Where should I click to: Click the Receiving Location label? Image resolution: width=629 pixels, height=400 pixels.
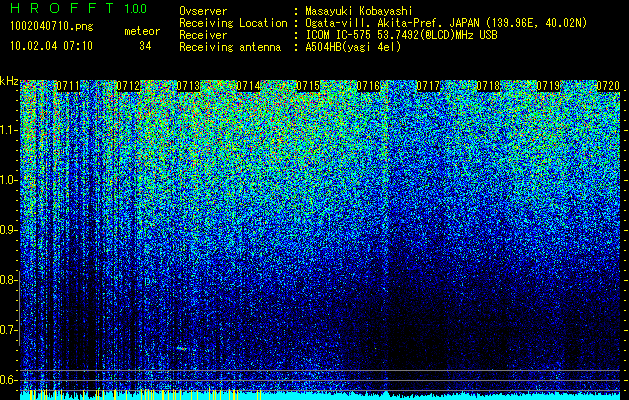click(233, 23)
